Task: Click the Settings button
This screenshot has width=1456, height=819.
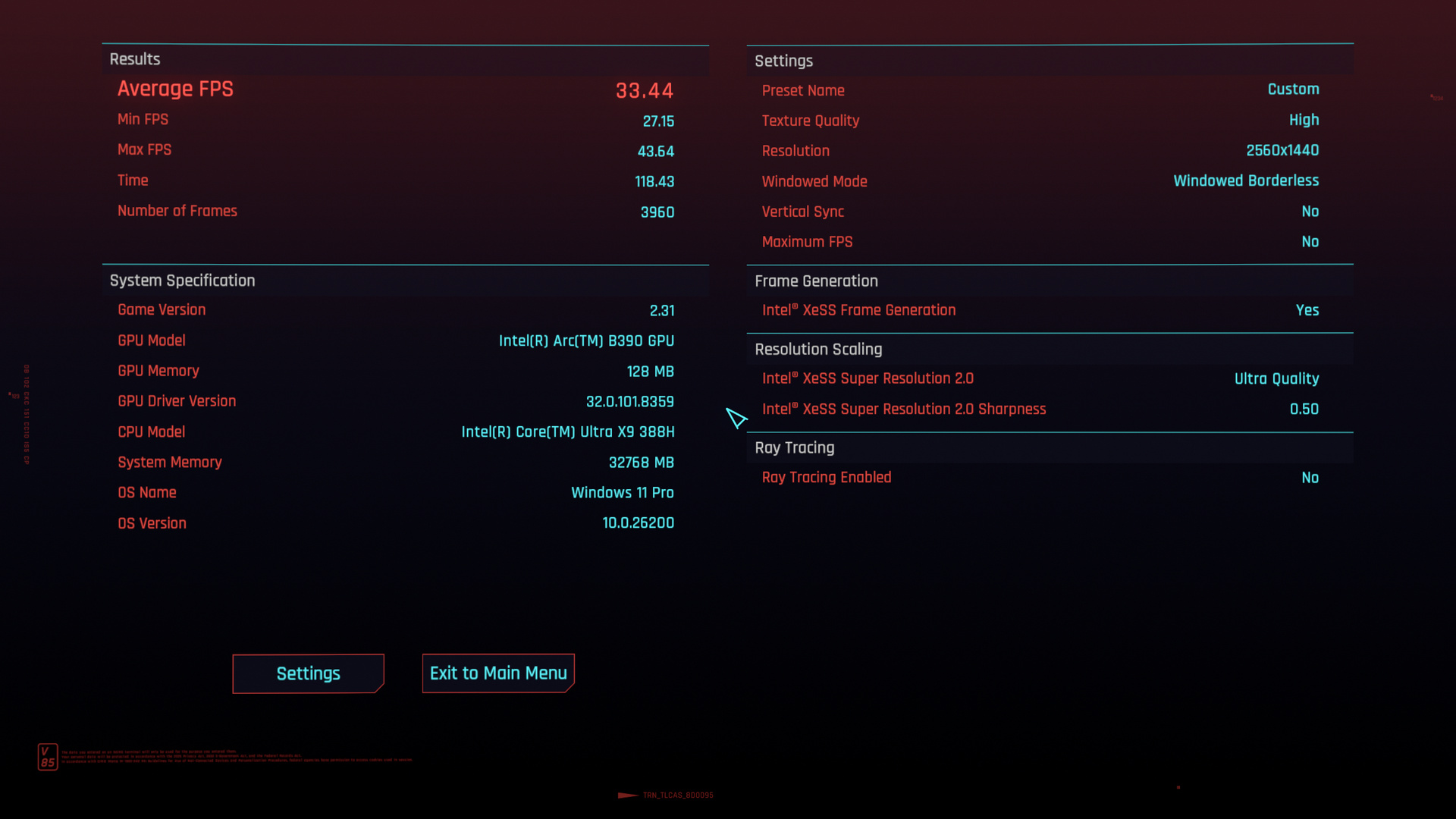Action: tap(308, 673)
